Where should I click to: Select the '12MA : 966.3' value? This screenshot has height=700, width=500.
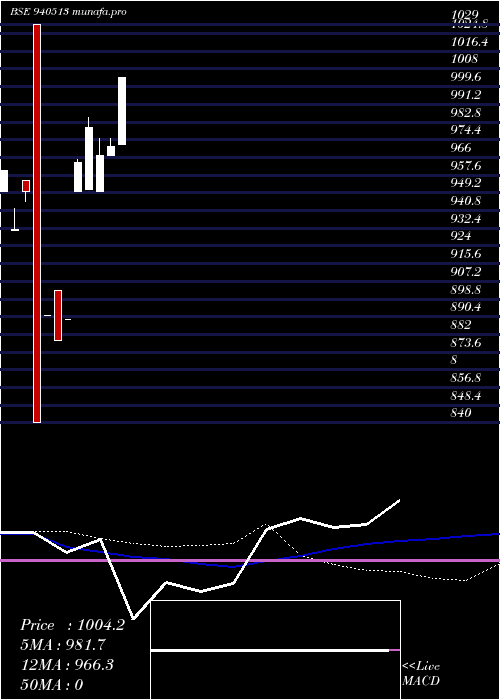(67, 665)
